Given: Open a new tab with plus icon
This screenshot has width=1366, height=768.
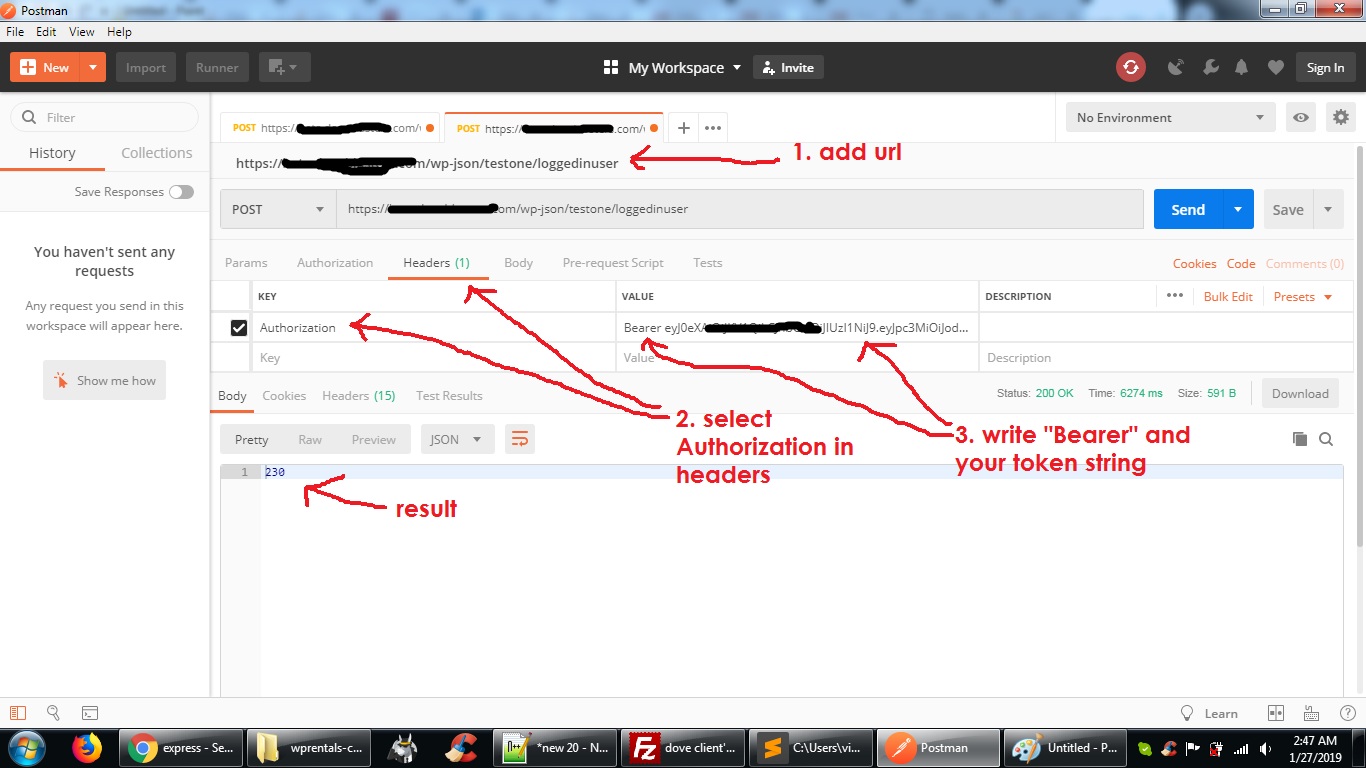Looking at the screenshot, I should (684, 128).
